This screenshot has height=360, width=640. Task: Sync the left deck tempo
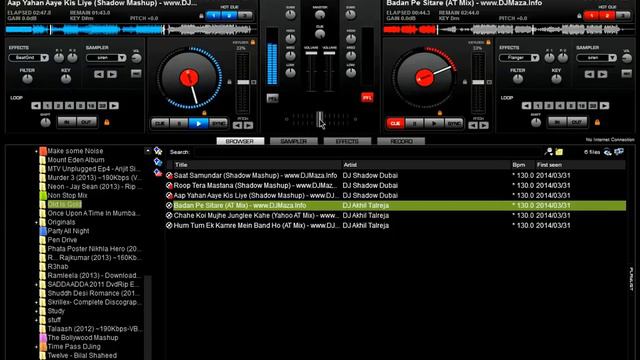pyautogui.click(x=218, y=123)
